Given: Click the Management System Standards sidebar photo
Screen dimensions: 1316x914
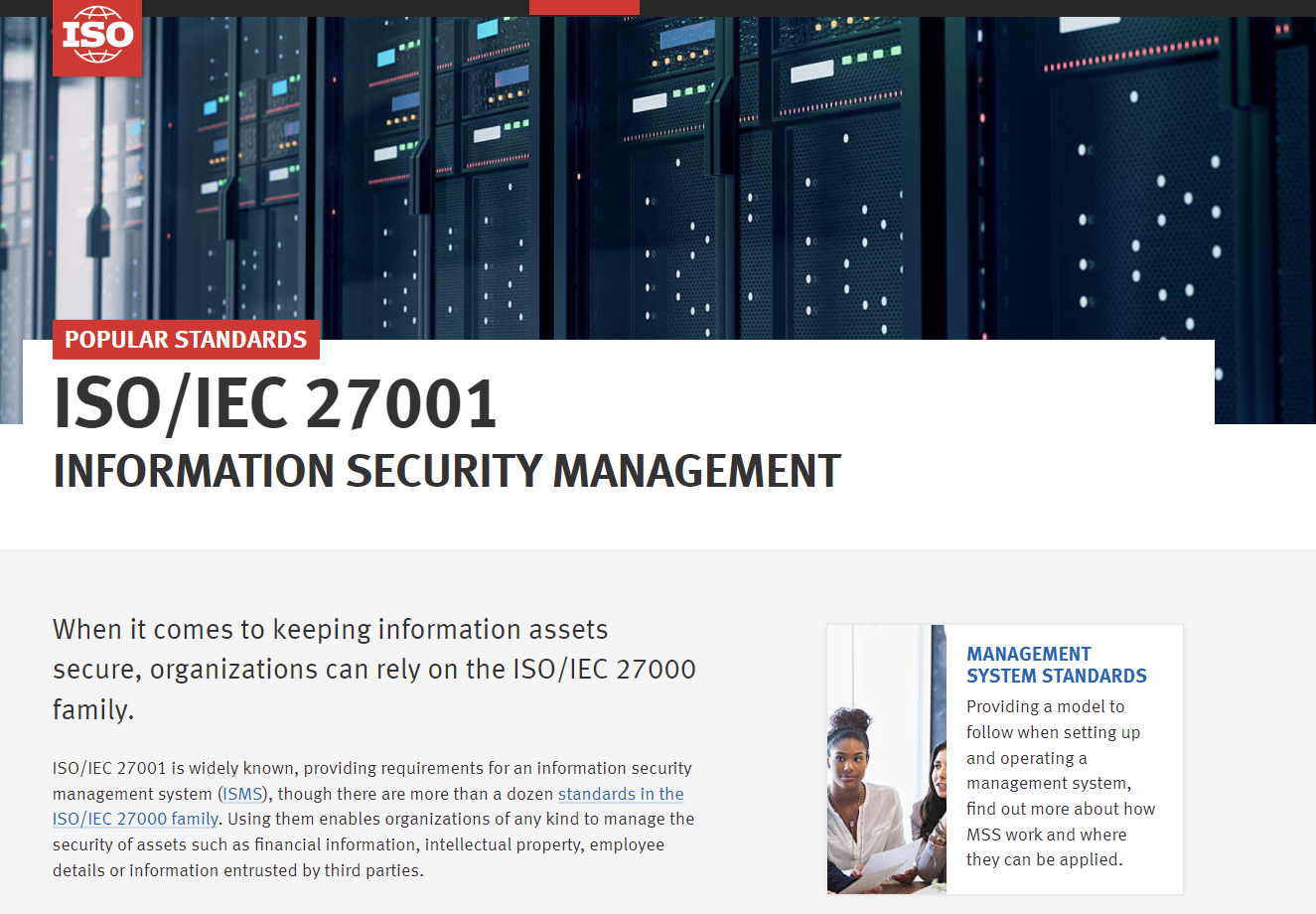Looking at the screenshot, I should 886,758.
